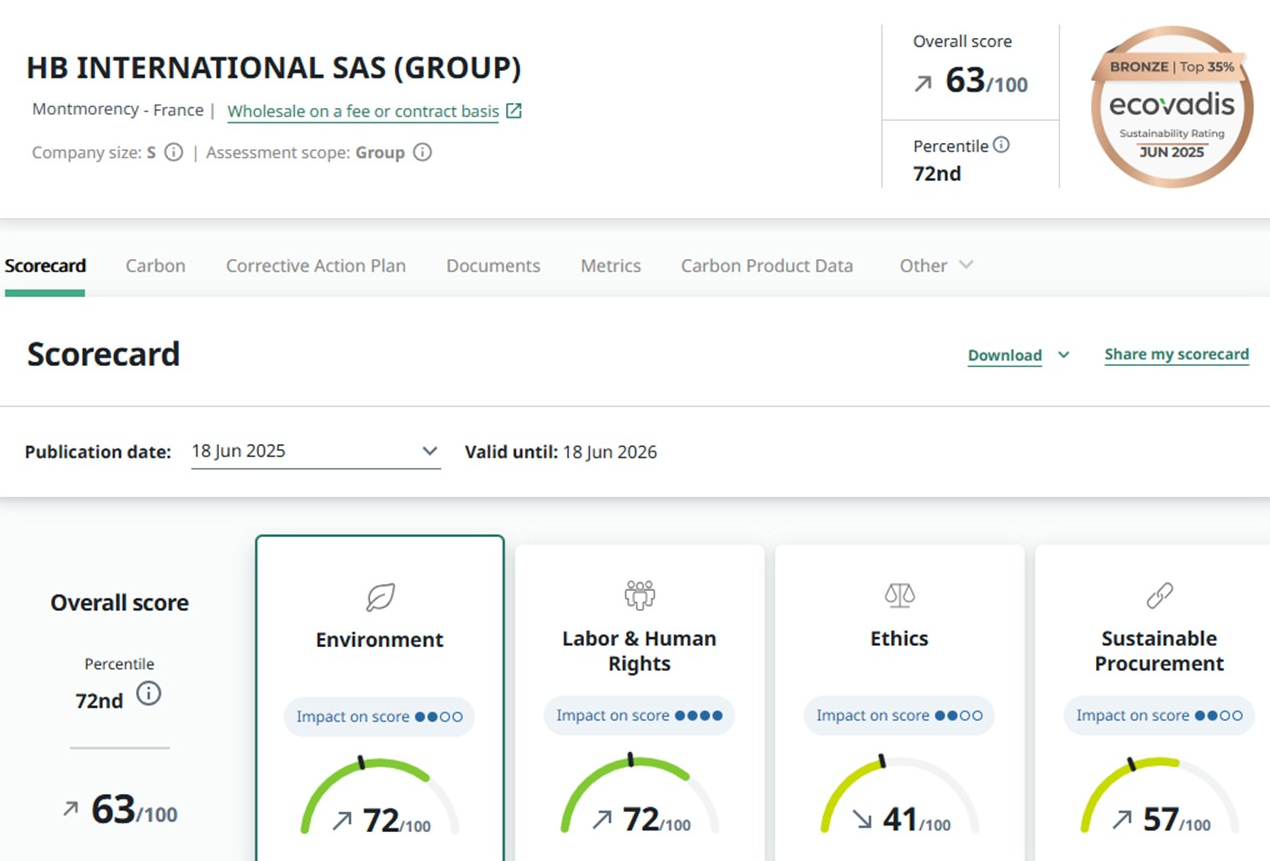Click the Sustainable Procurement score gauge arc
This screenshot has width=1270, height=861.
coord(1159,796)
